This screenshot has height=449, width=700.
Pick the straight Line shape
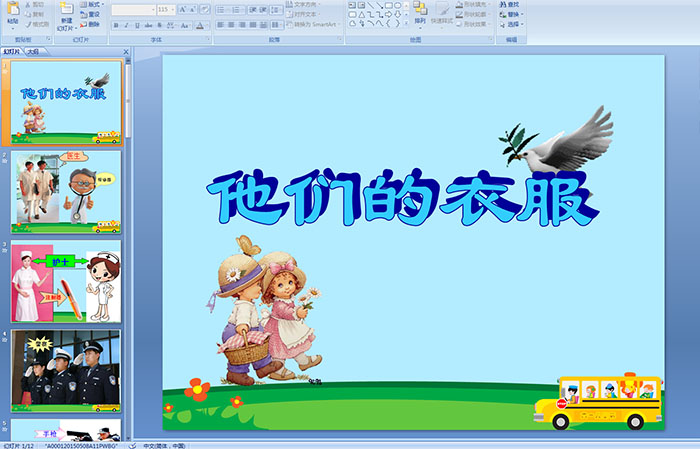click(x=371, y=5)
